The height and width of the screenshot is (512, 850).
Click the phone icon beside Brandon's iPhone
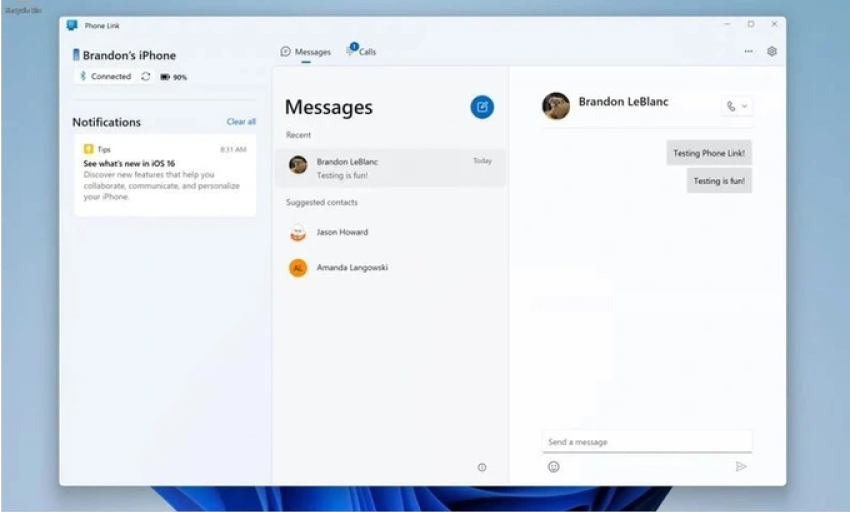[x=76, y=55]
